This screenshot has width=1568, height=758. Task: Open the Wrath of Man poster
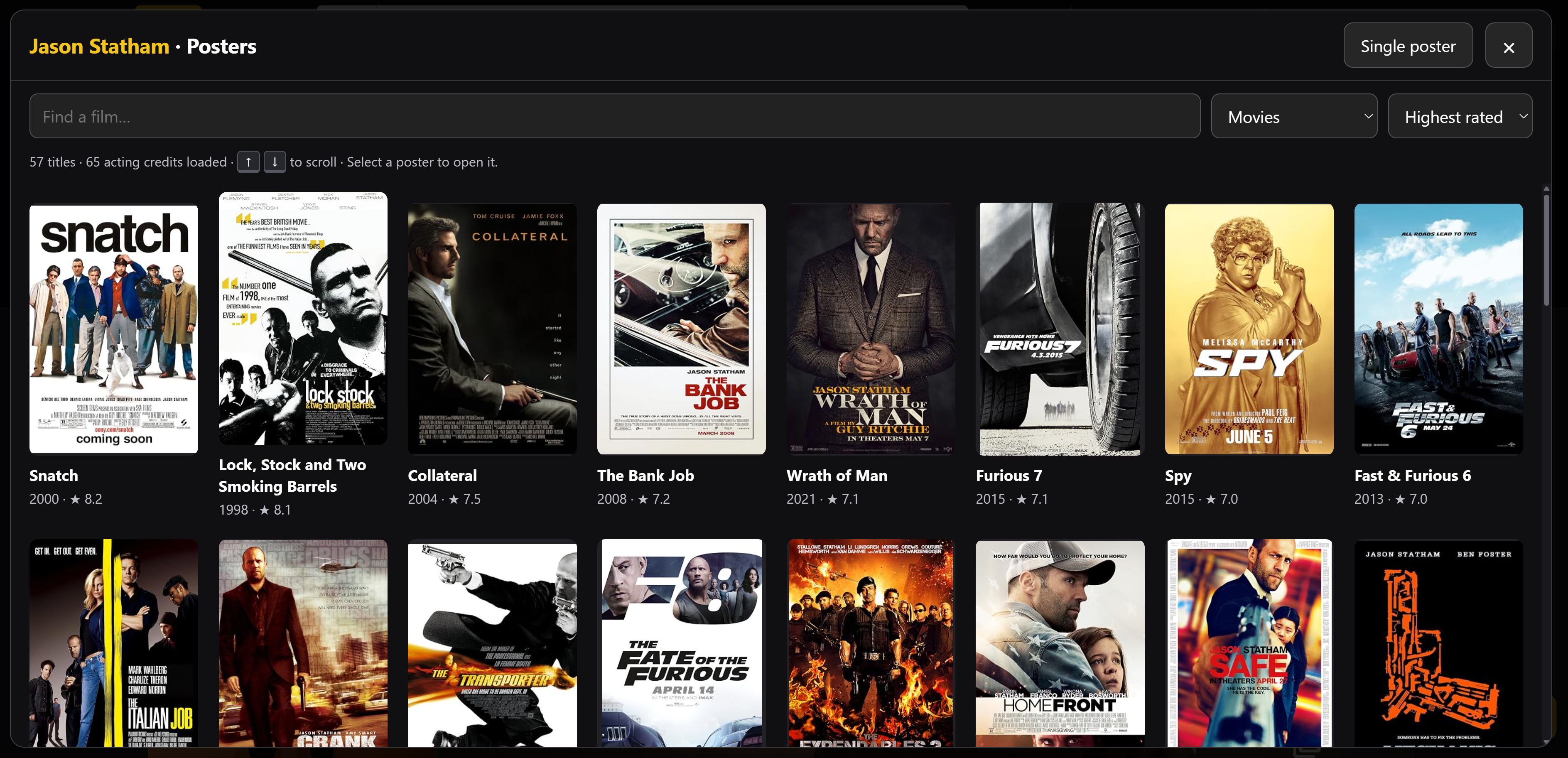[871, 329]
